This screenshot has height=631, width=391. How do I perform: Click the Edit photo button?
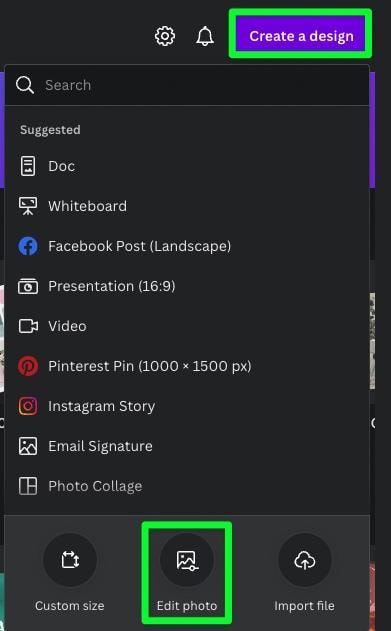pos(187,573)
